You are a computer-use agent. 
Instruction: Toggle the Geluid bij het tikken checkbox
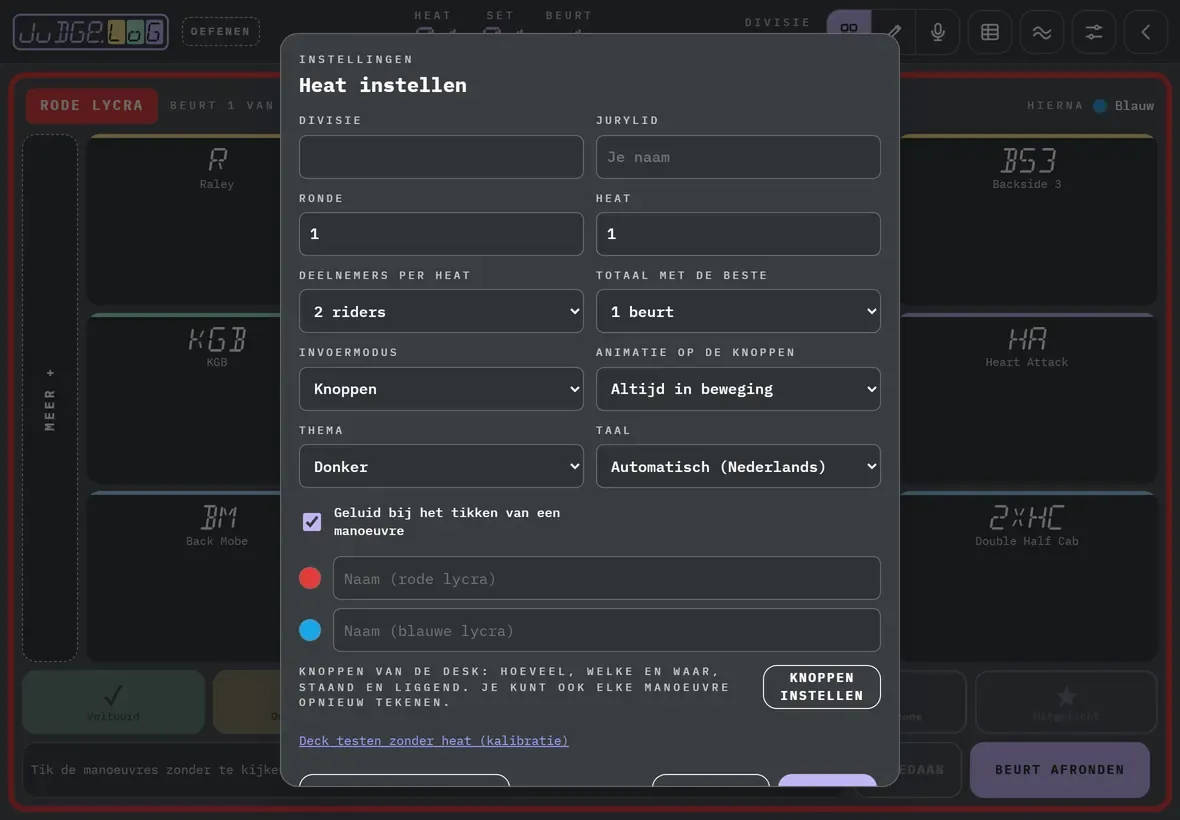(x=312, y=521)
